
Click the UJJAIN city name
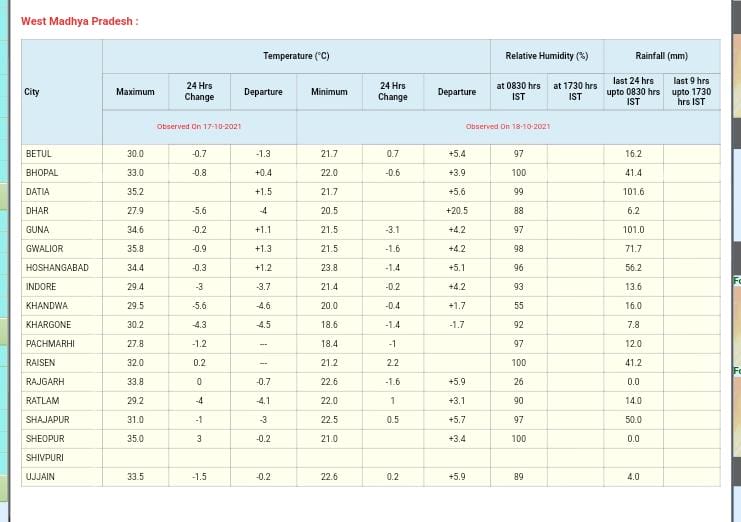(41, 477)
